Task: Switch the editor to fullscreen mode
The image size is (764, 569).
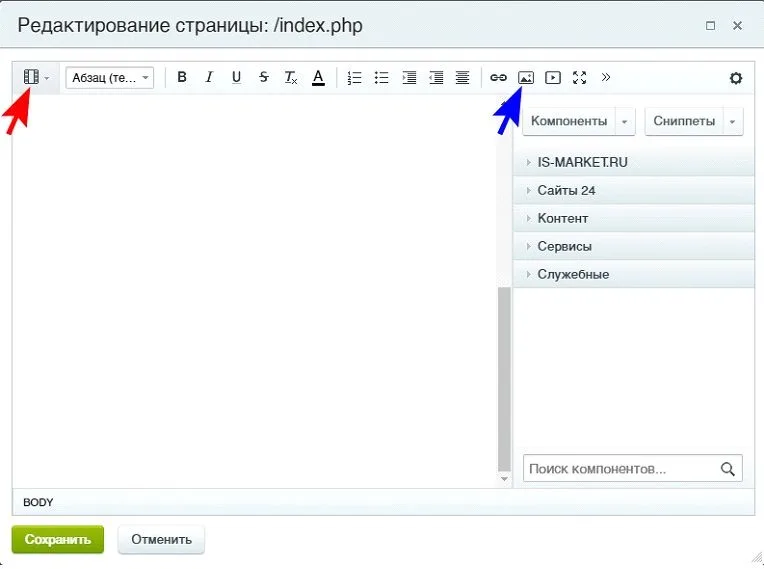Action: point(580,77)
